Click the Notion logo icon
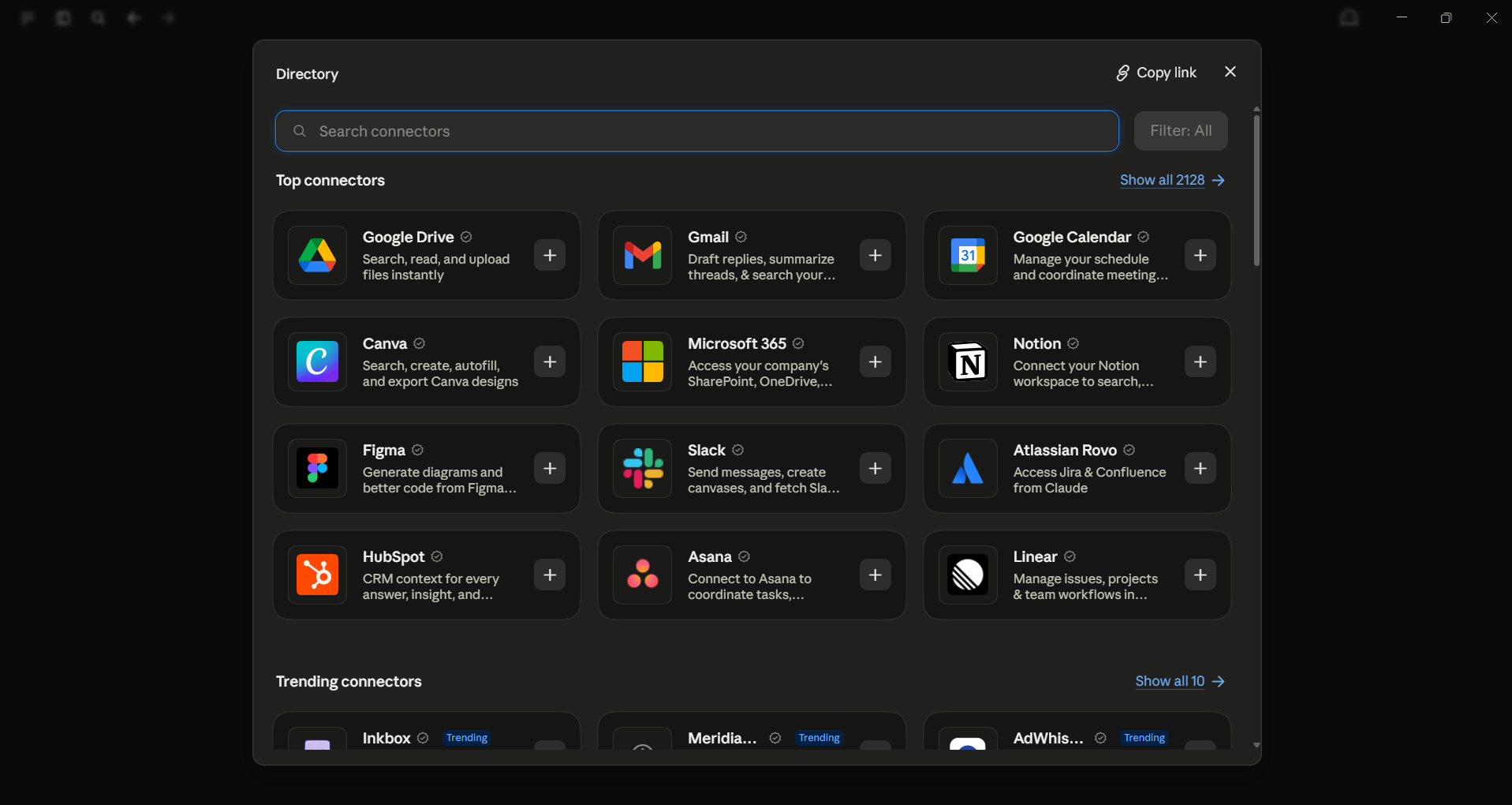The width and height of the screenshot is (1512, 805). pyautogui.click(x=968, y=361)
